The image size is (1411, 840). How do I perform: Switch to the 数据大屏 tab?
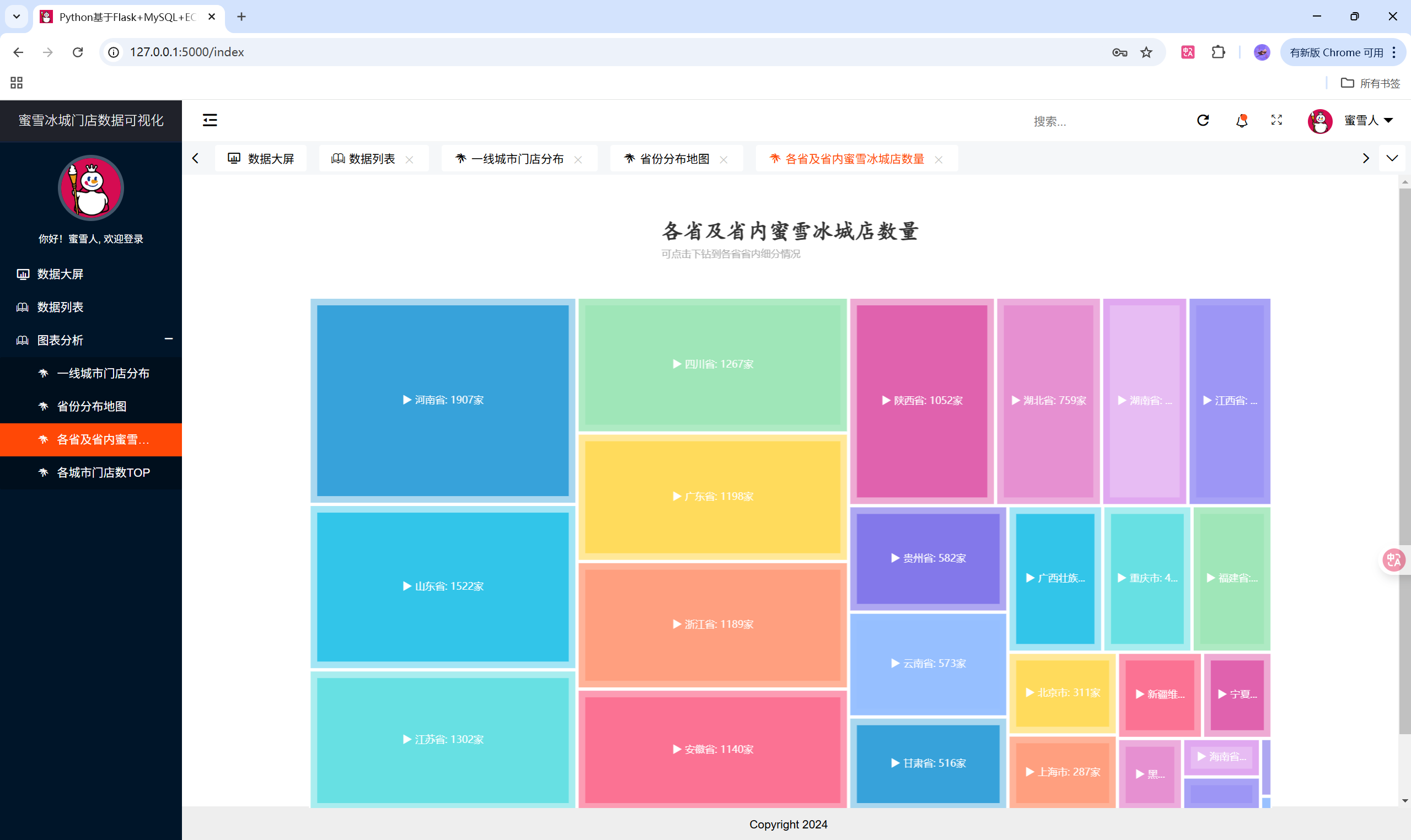tap(261, 159)
